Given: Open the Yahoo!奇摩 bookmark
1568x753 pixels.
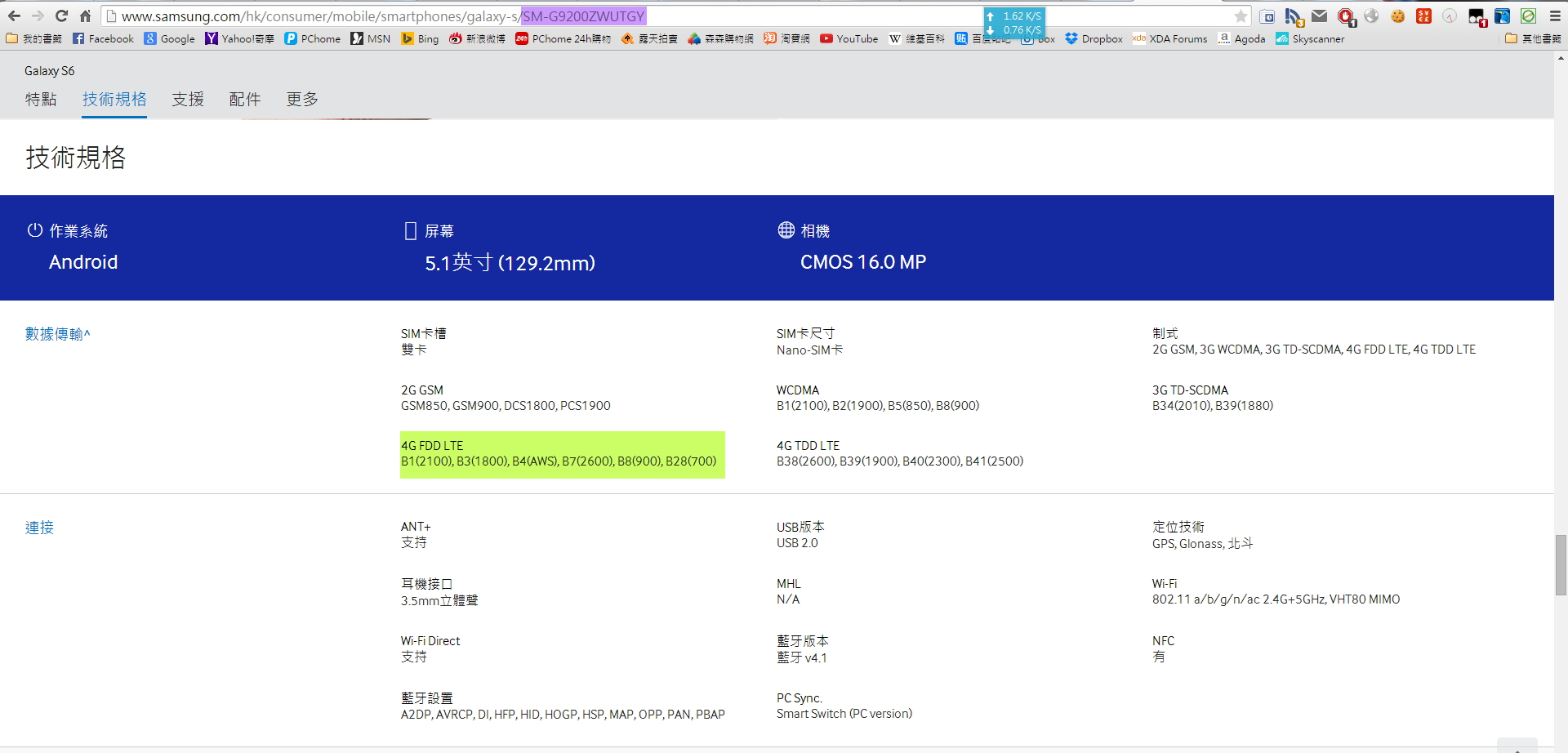Looking at the screenshot, I should point(239,38).
